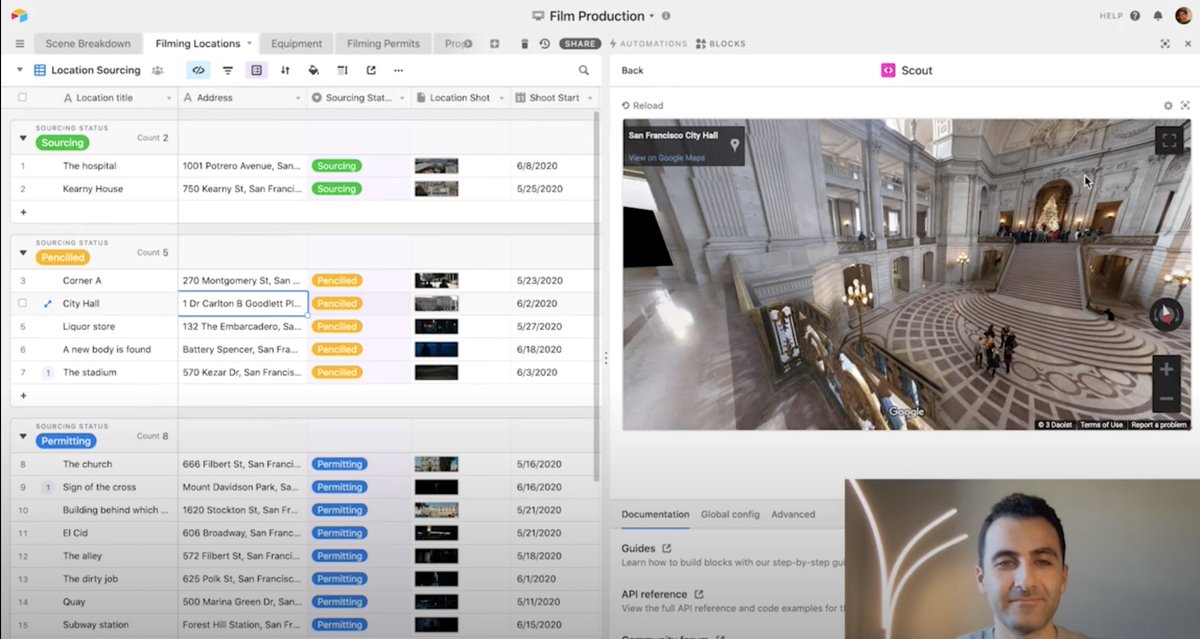Open Film Production base title dropdown
The image size is (1200, 639).
point(652,16)
